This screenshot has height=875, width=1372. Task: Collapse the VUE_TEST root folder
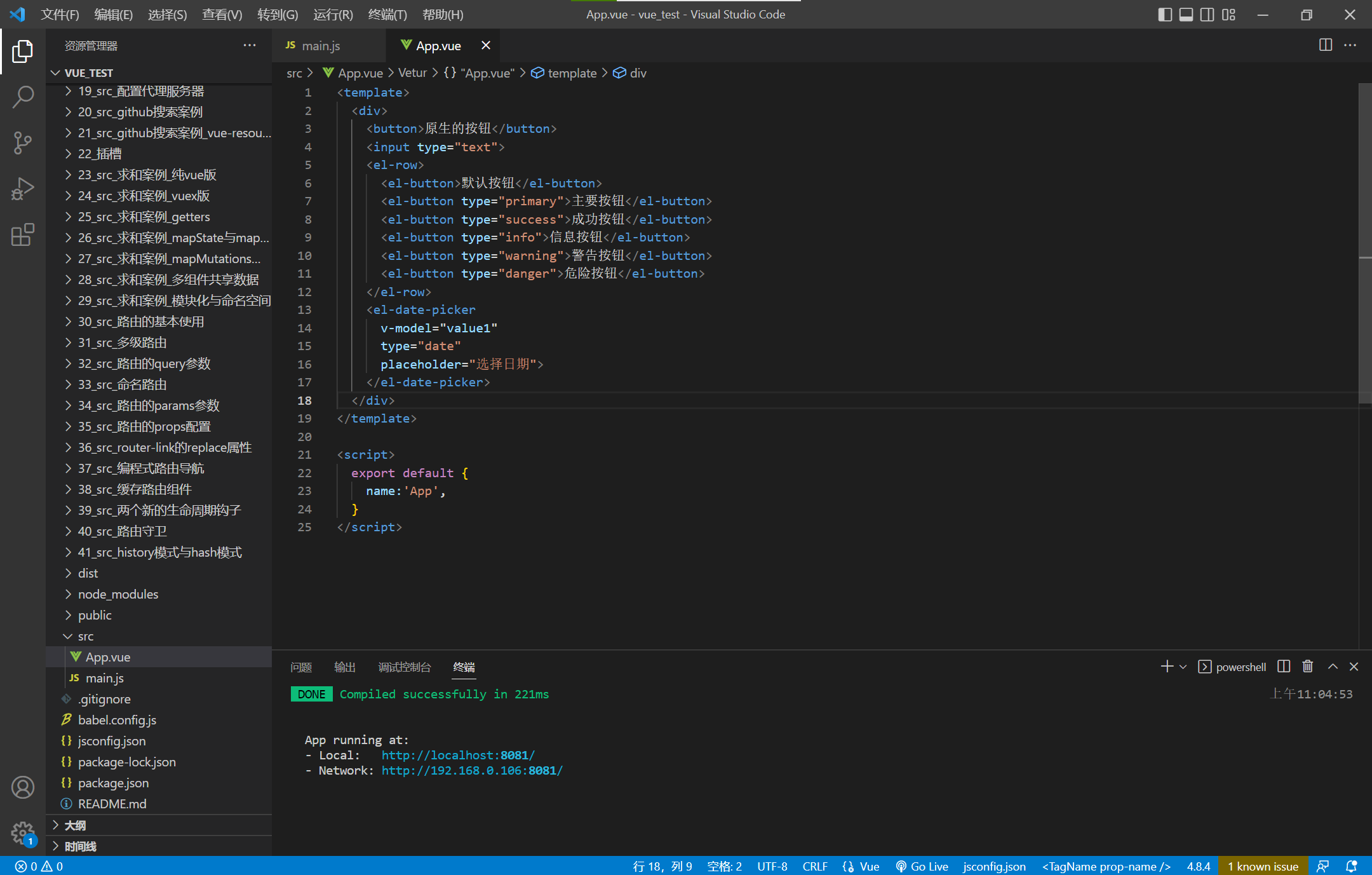159,72
